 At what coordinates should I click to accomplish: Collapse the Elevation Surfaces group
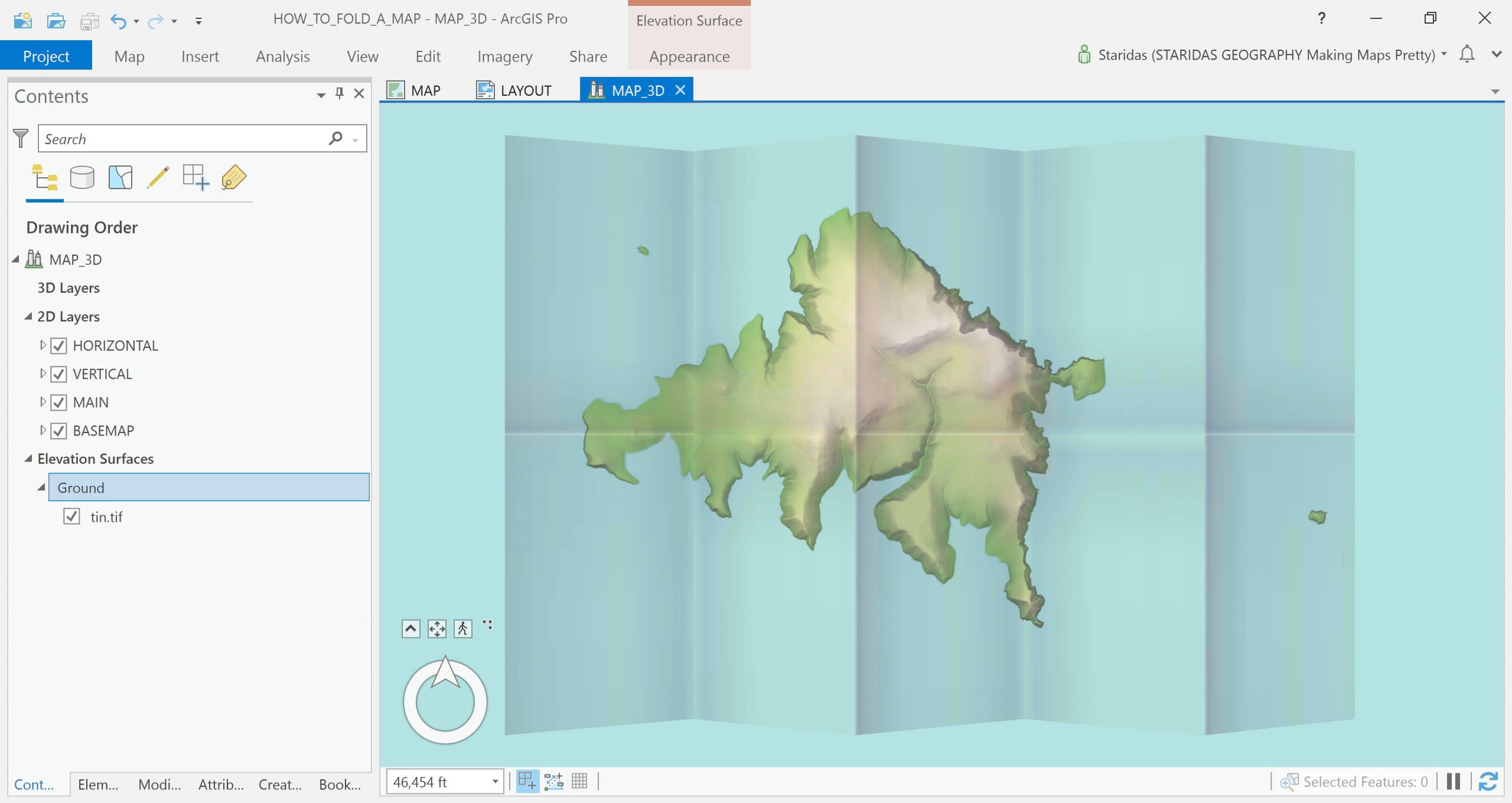(x=28, y=459)
